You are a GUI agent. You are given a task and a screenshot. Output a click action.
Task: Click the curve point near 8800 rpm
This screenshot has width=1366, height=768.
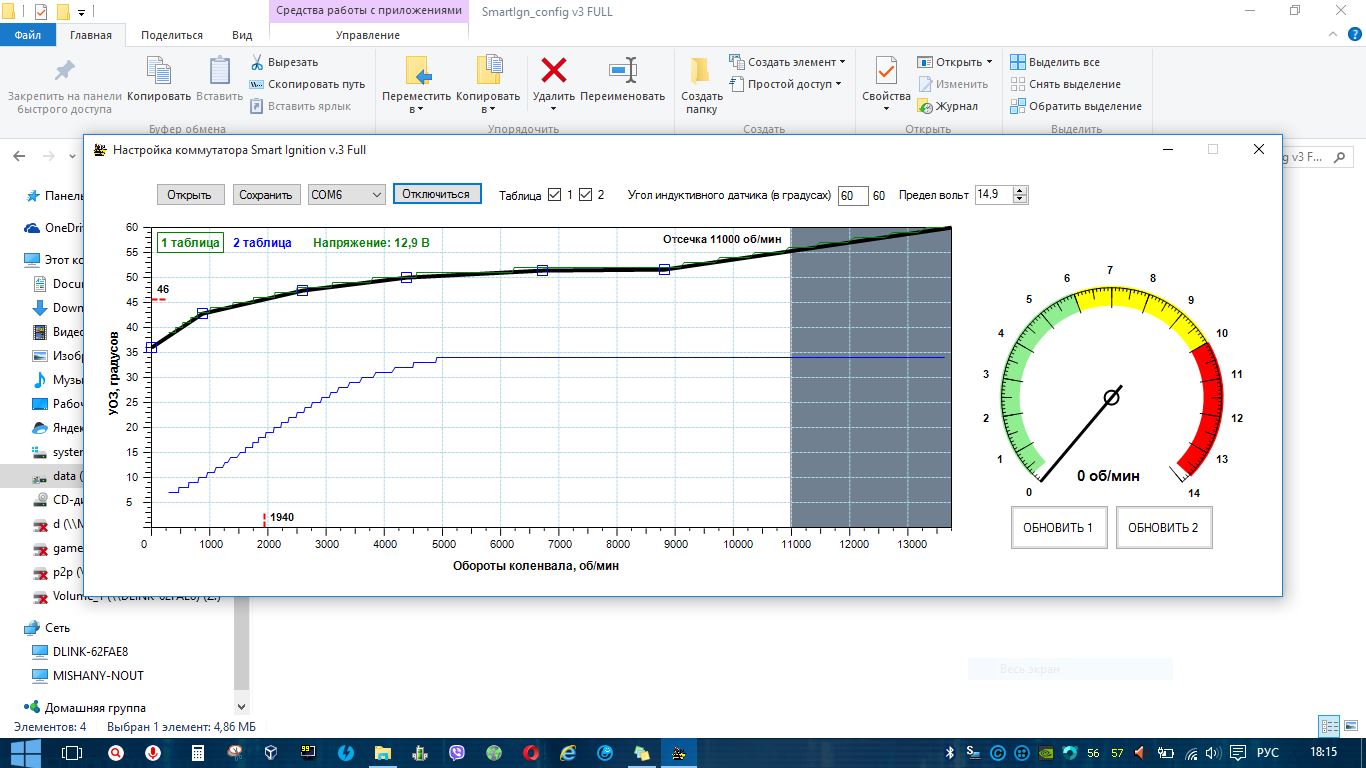pos(664,269)
